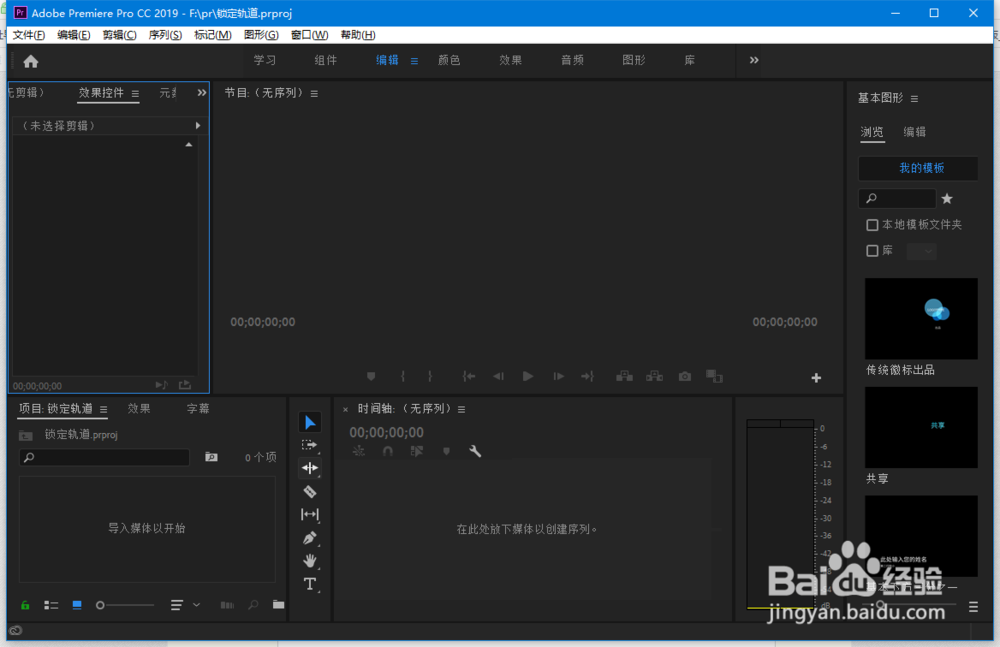Expand hidden source panel tabs chevrons
The height and width of the screenshot is (647, 1000).
(x=202, y=93)
